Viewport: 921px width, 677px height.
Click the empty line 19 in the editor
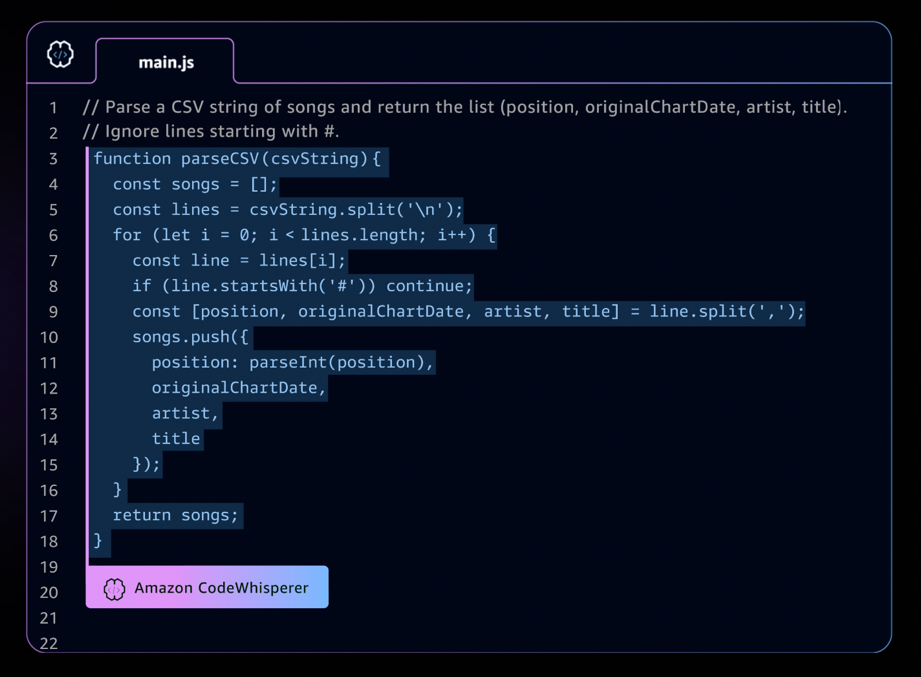(x=300, y=567)
